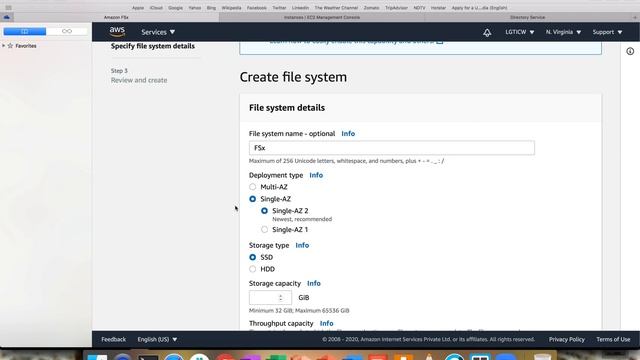Click the Favorites star icon
Image resolution: width=640 pixels, height=360 pixels.
coord(10,46)
